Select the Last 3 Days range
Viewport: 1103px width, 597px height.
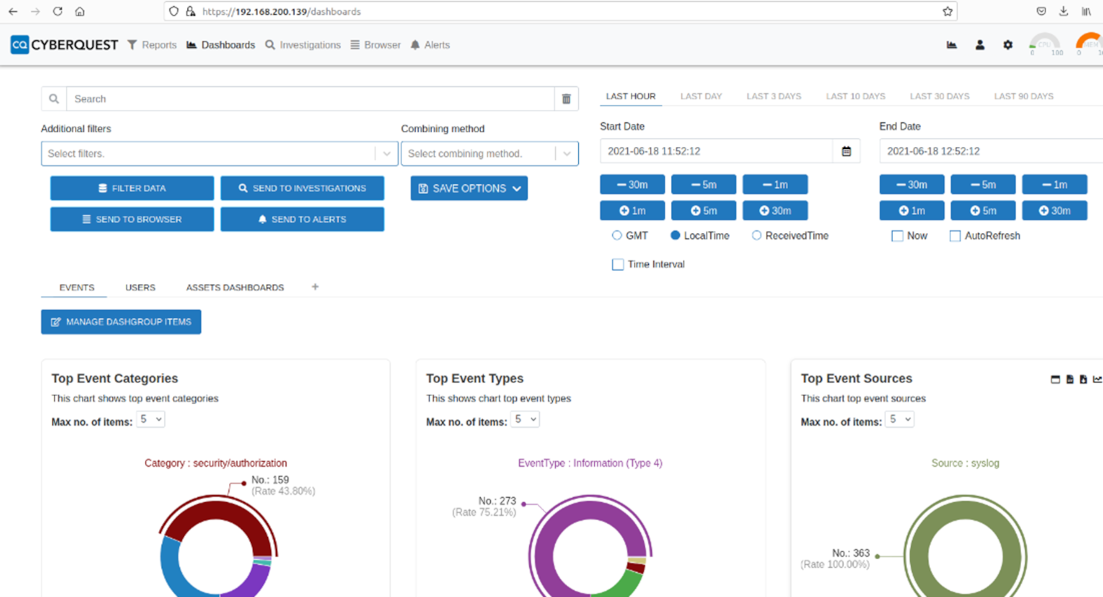tap(774, 96)
